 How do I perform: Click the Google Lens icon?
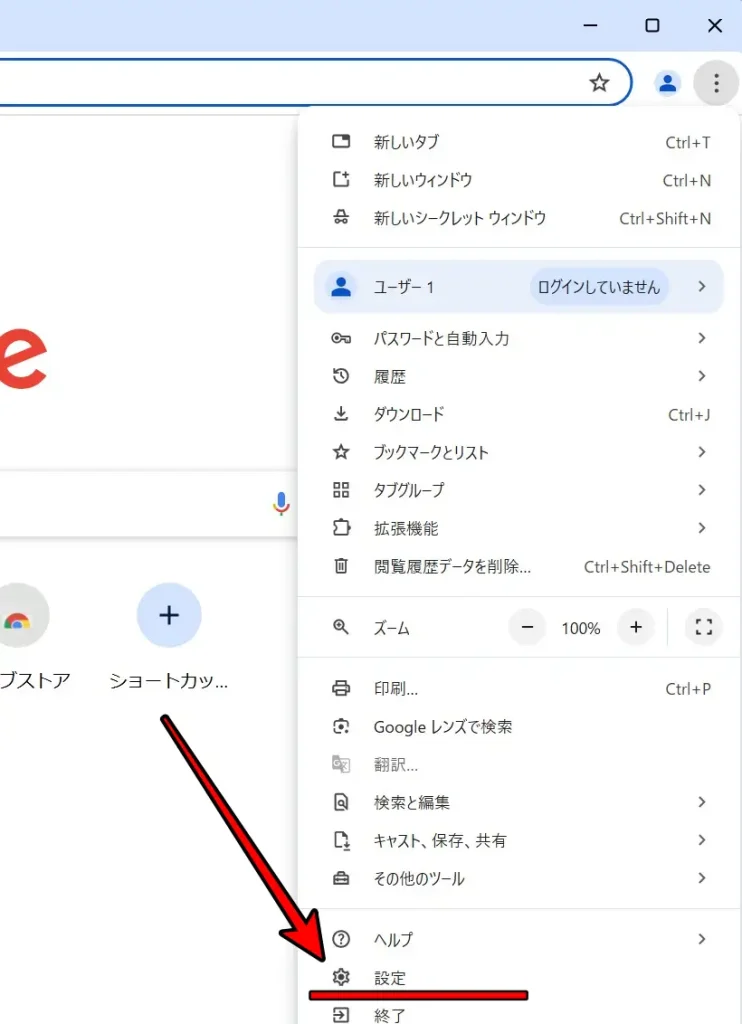[x=341, y=726]
